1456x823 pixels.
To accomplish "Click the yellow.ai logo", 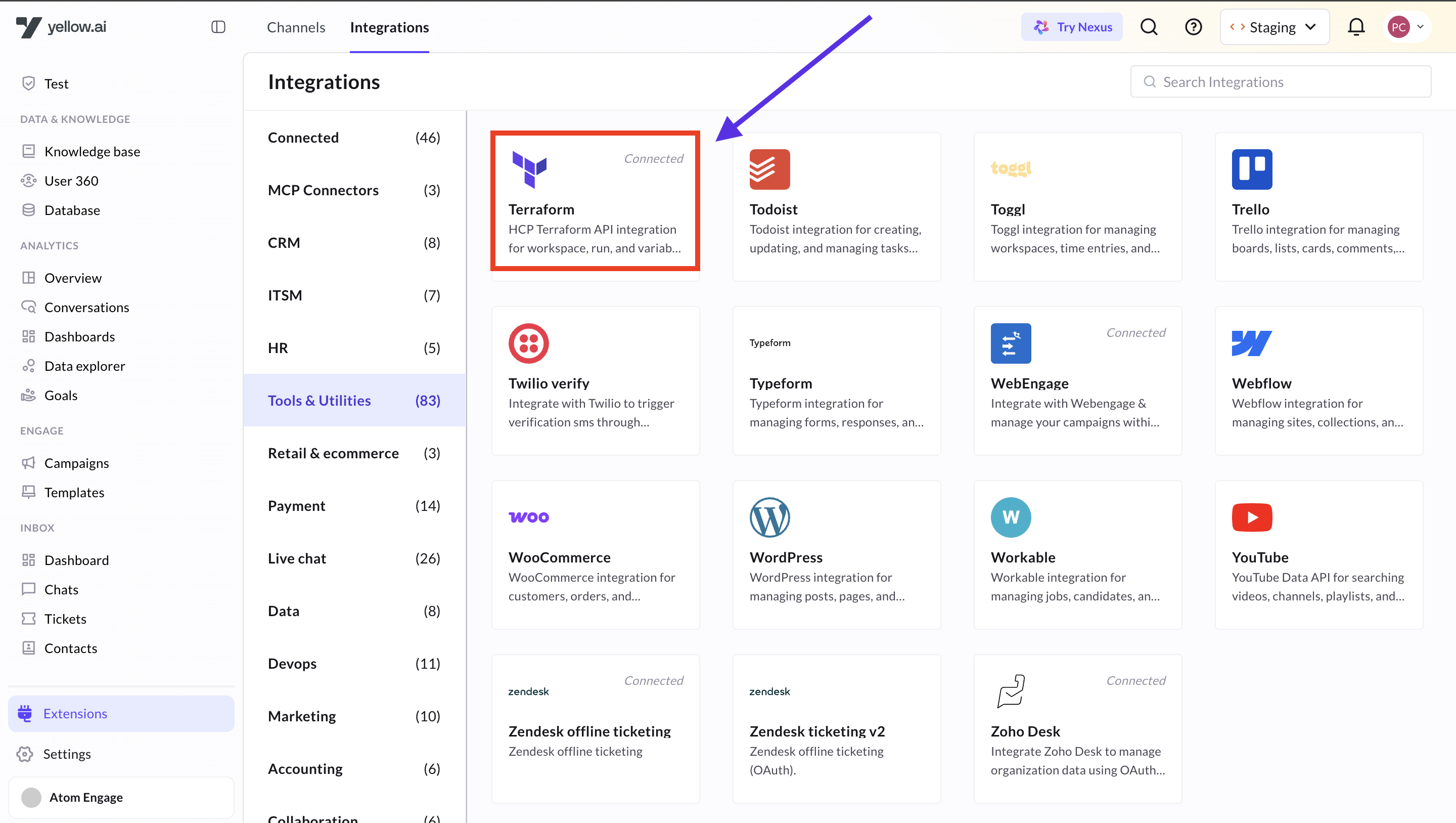I will click(61, 27).
